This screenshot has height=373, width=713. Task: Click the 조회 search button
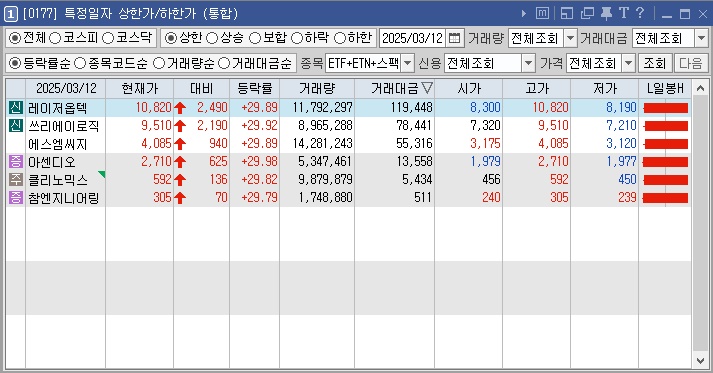[655, 63]
